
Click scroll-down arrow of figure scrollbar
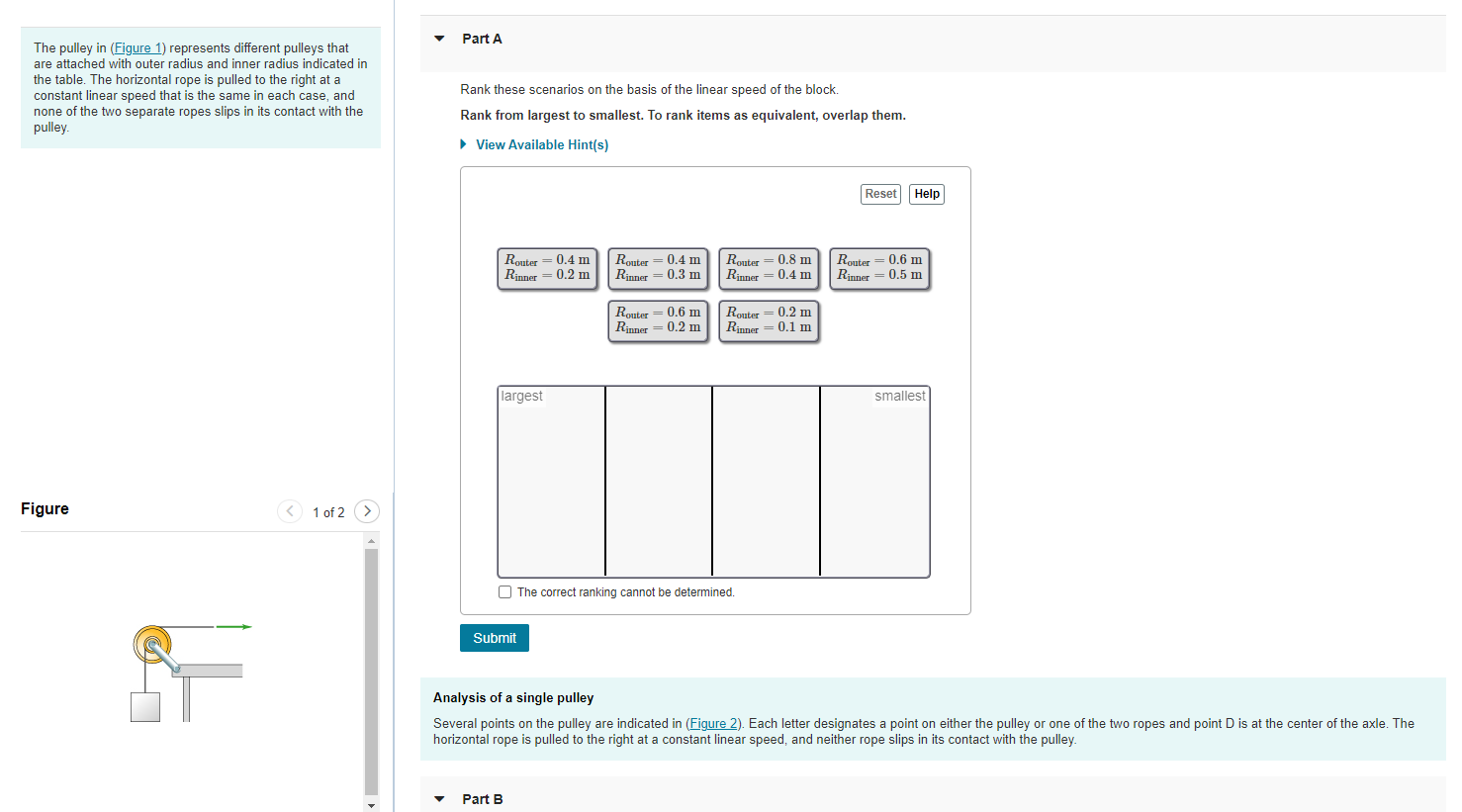(x=372, y=805)
